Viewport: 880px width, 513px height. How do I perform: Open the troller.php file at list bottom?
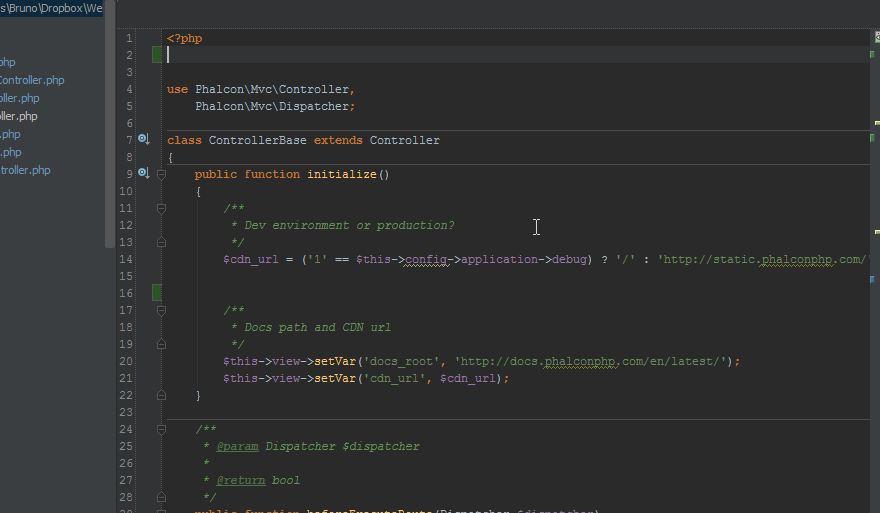coord(25,170)
